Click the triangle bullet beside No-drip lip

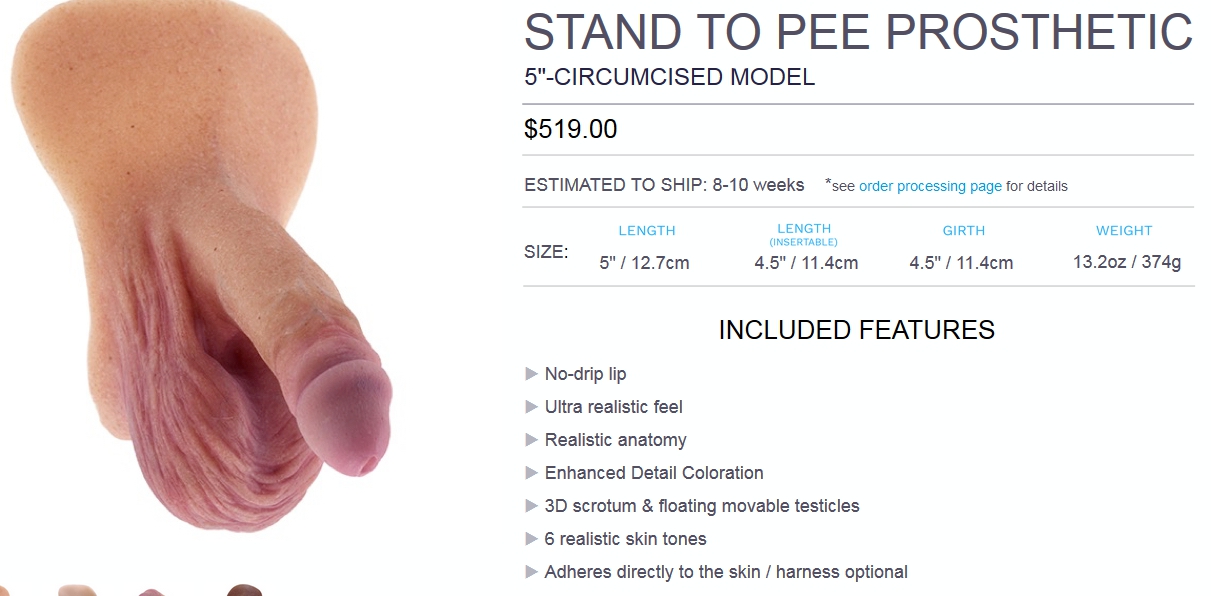(x=532, y=374)
